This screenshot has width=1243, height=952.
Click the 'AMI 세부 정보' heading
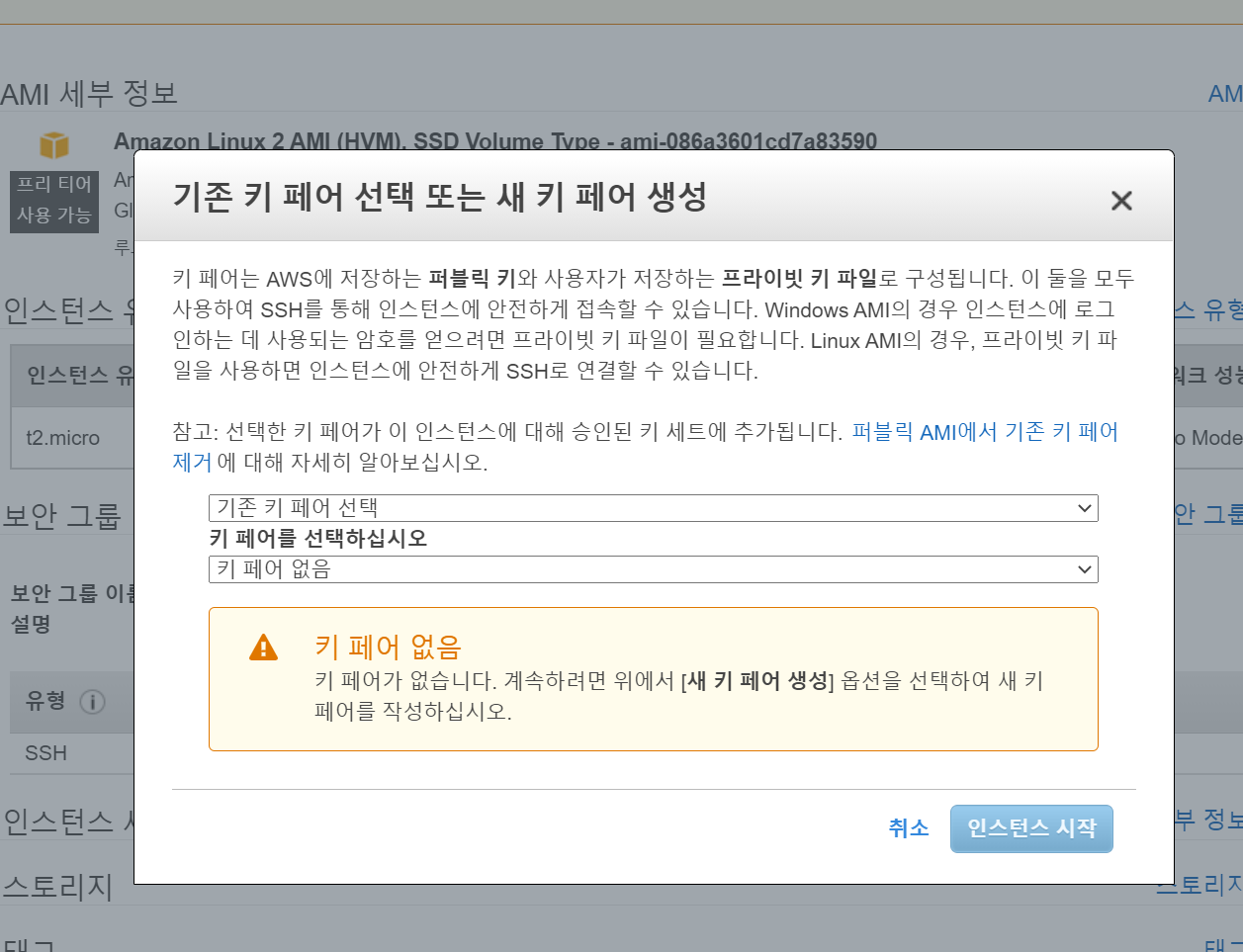(x=90, y=94)
